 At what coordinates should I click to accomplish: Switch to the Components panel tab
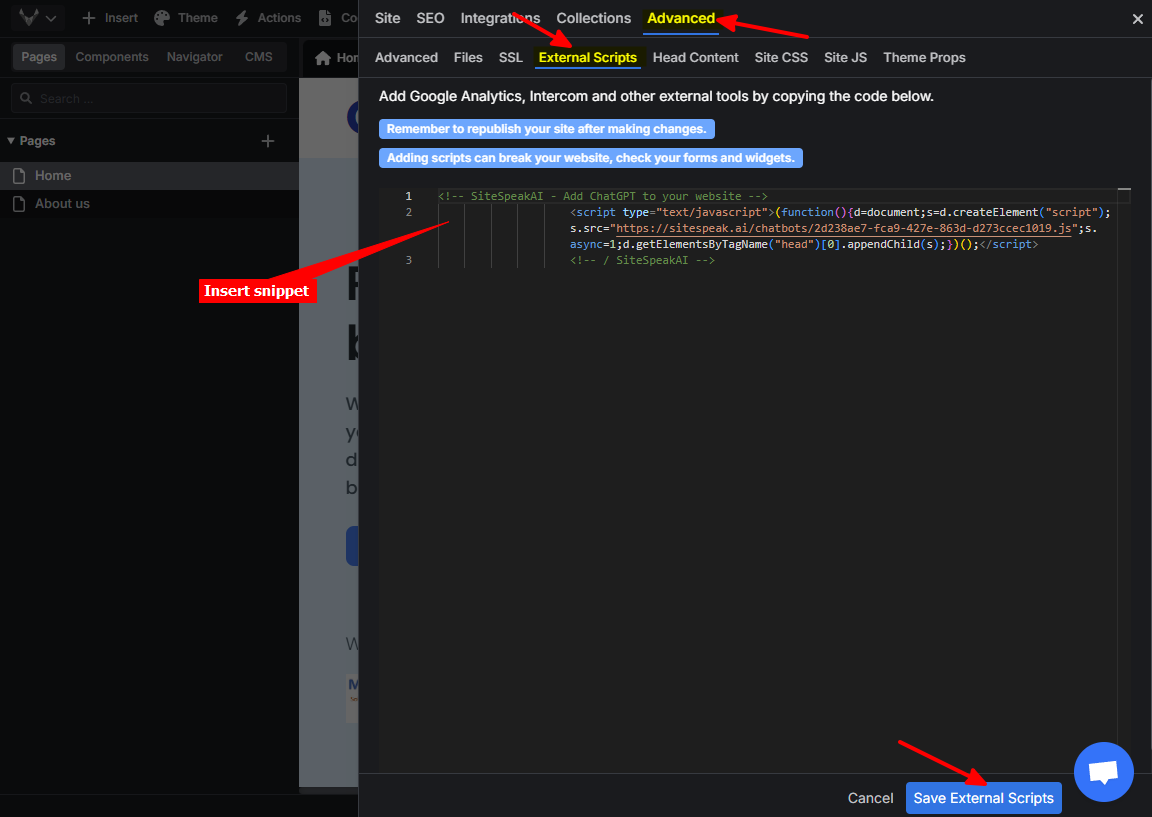coord(112,57)
